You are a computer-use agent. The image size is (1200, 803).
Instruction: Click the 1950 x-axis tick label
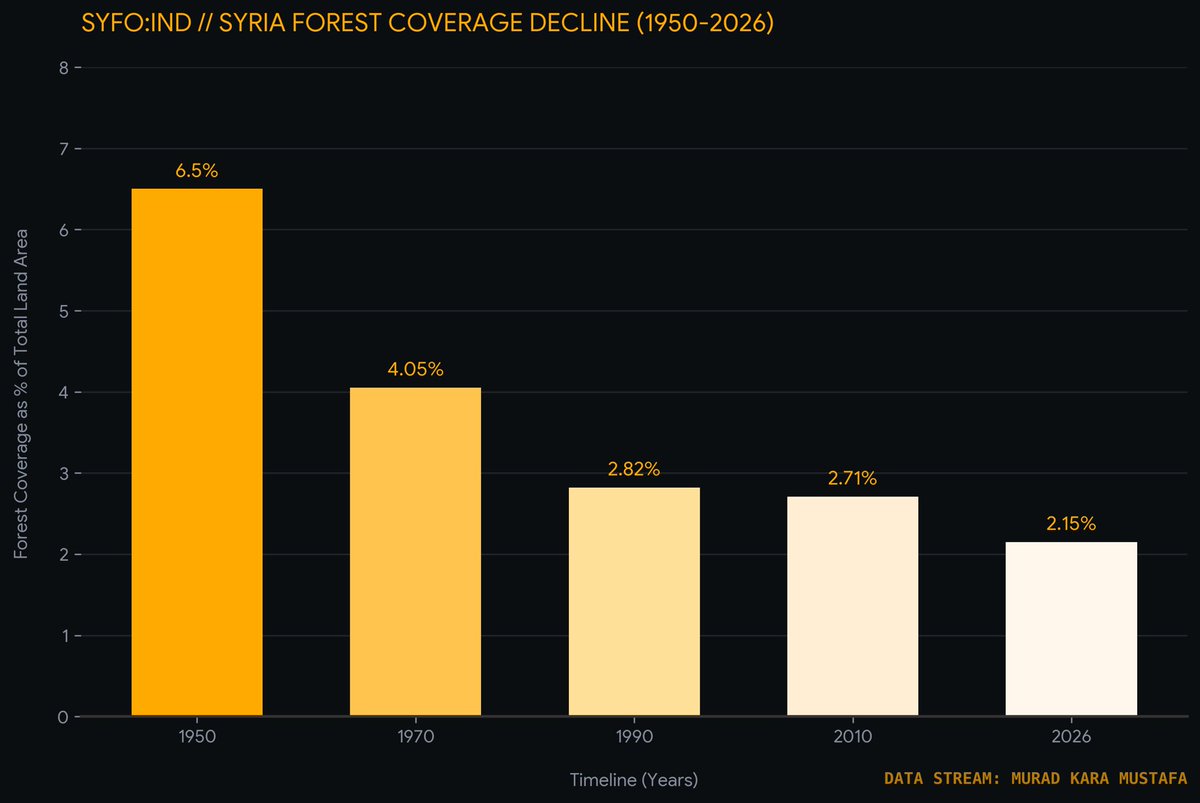click(197, 737)
